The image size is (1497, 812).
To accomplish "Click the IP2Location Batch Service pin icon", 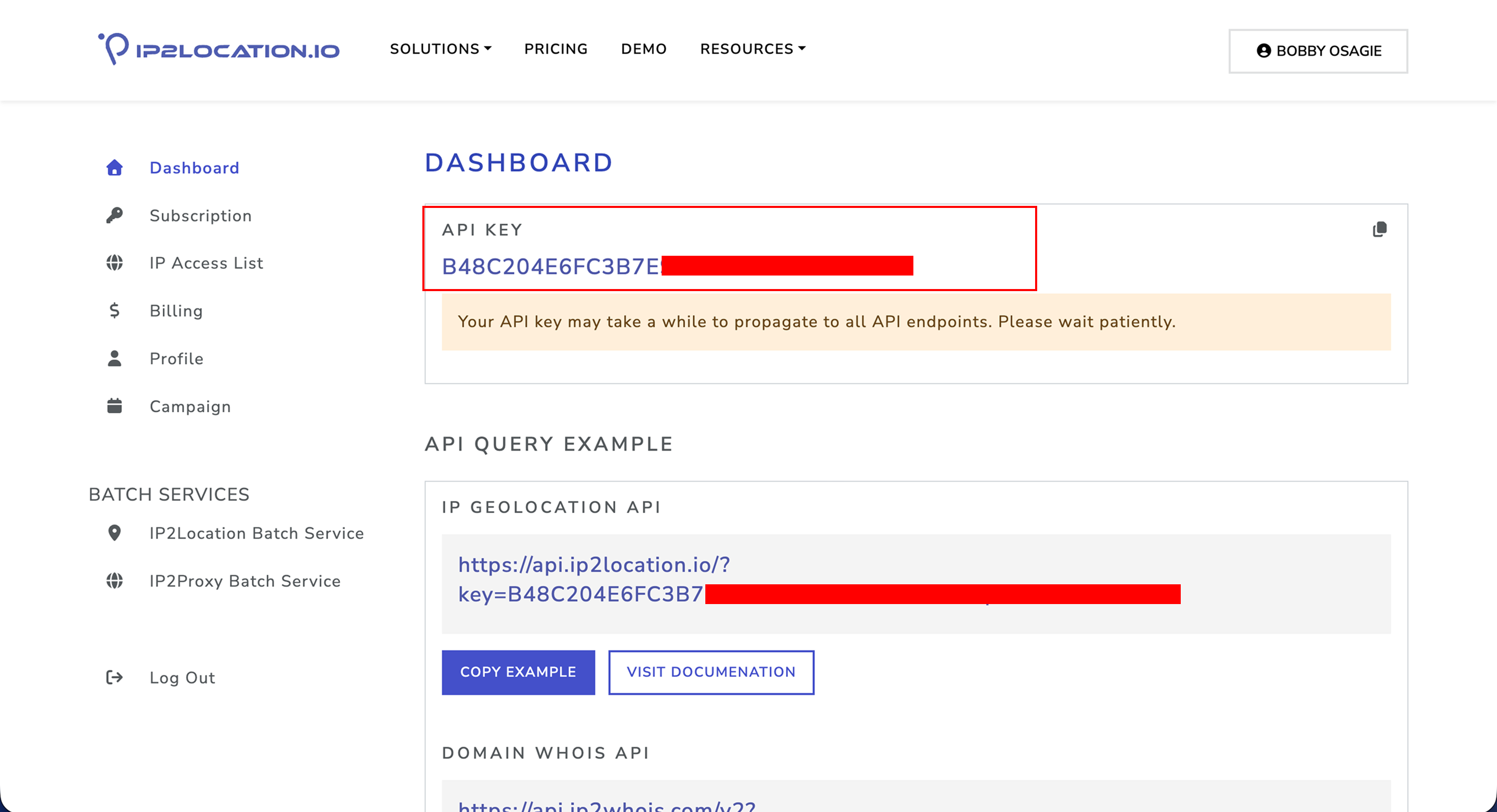I will (x=114, y=533).
